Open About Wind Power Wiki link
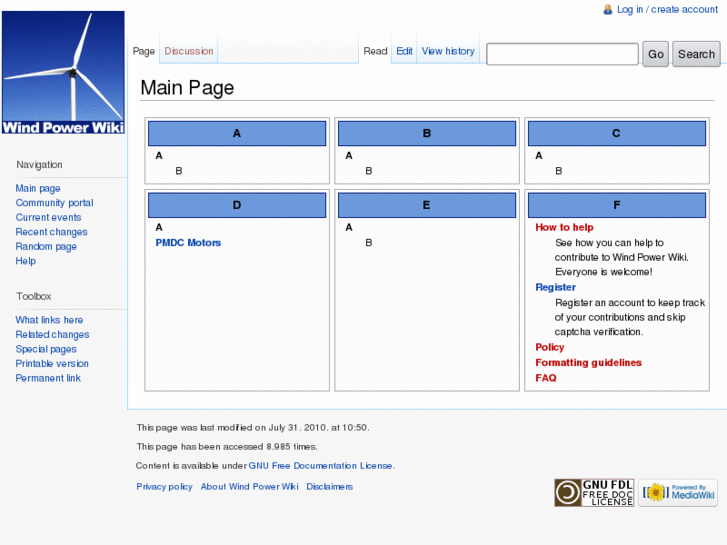Viewport: 727px width, 545px height. coord(249,487)
